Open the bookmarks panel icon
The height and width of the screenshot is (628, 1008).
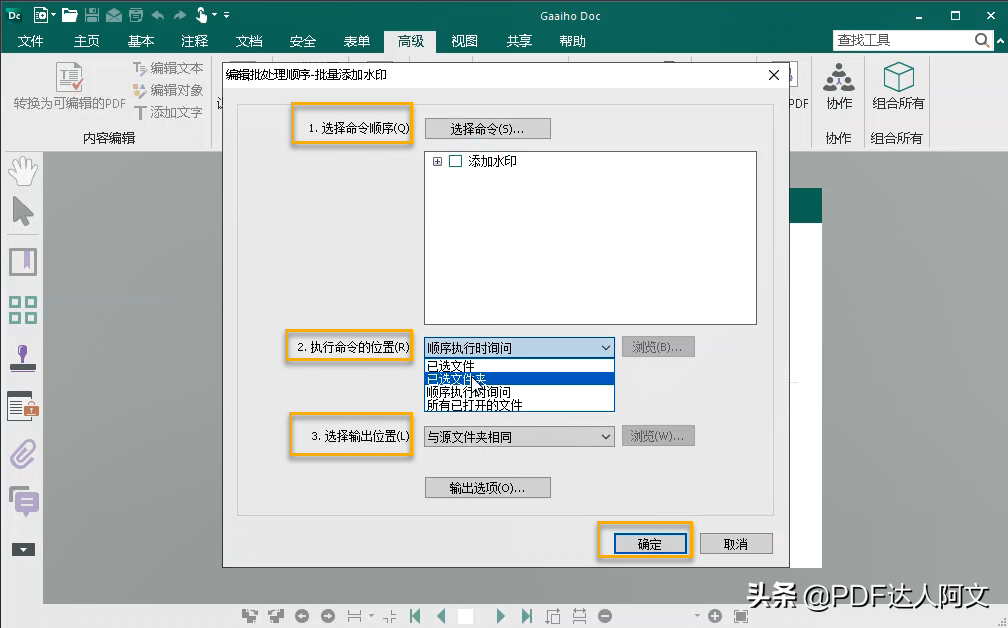(23, 262)
